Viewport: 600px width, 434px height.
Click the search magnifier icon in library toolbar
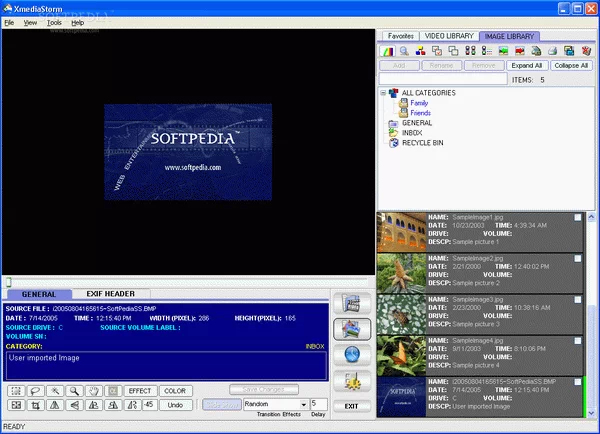click(404, 51)
